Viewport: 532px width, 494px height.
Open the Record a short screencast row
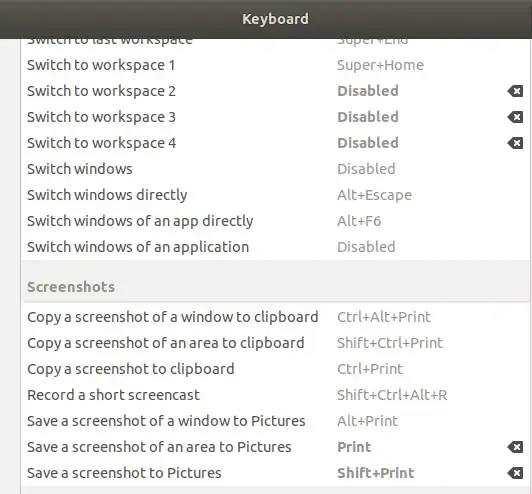[x=275, y=395]
